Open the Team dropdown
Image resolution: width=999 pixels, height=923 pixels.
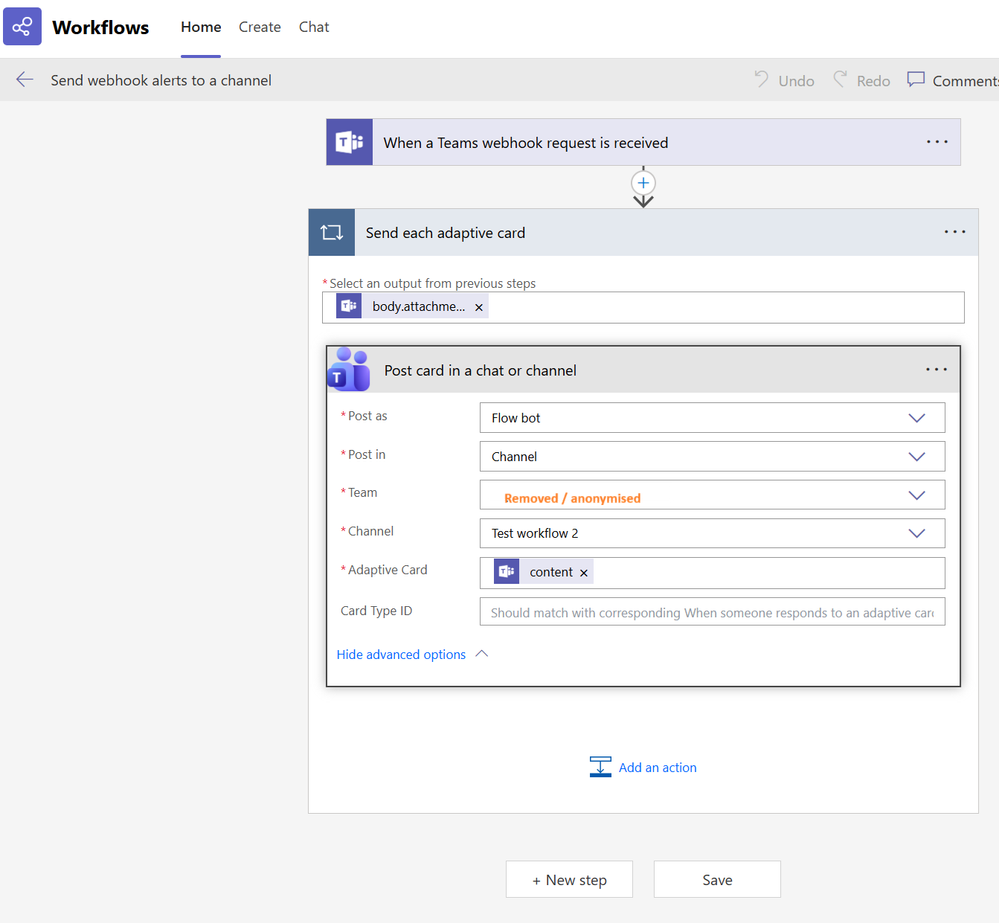point(712,496)
